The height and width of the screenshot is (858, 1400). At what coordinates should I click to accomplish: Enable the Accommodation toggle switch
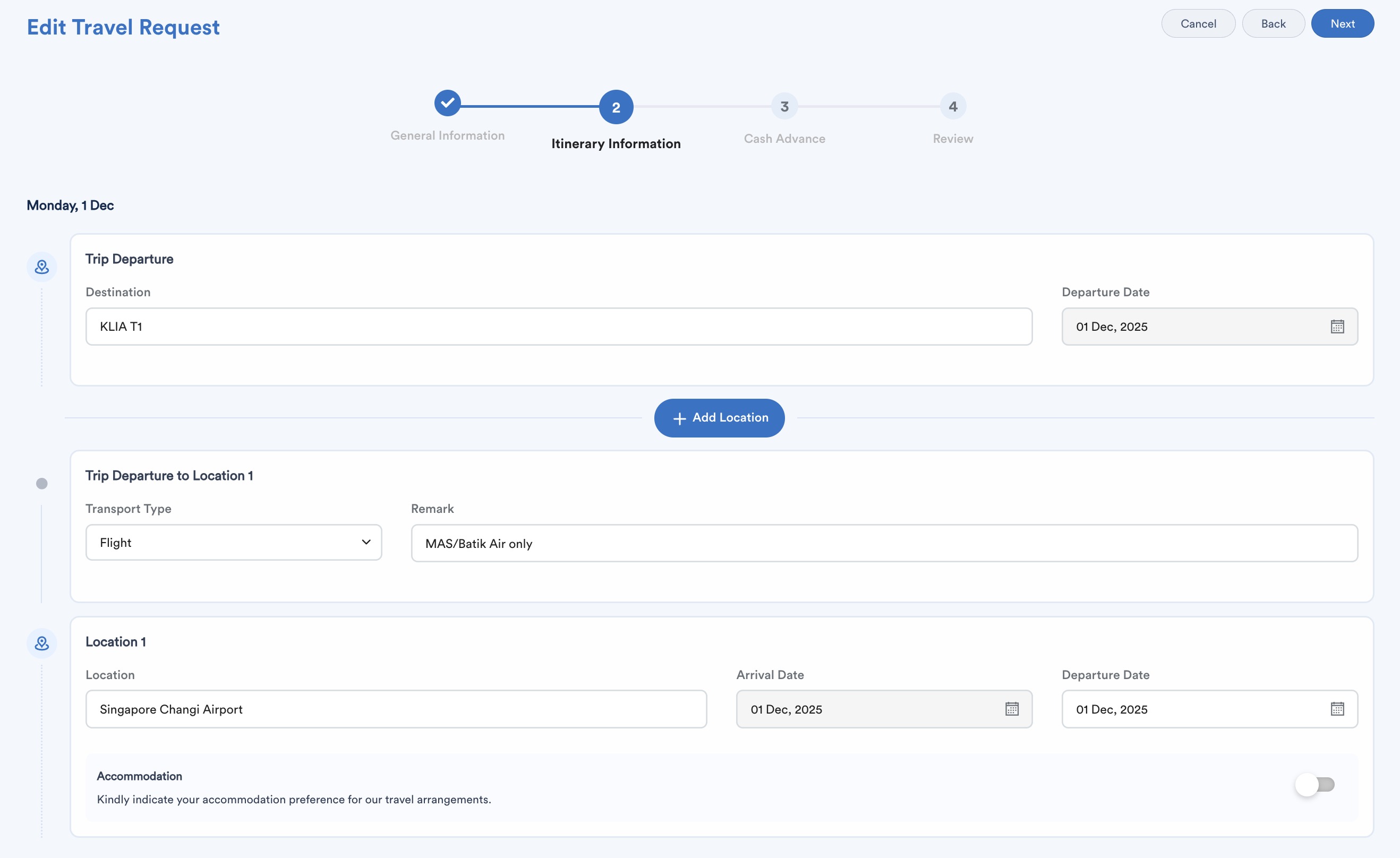coord(1314,785)
